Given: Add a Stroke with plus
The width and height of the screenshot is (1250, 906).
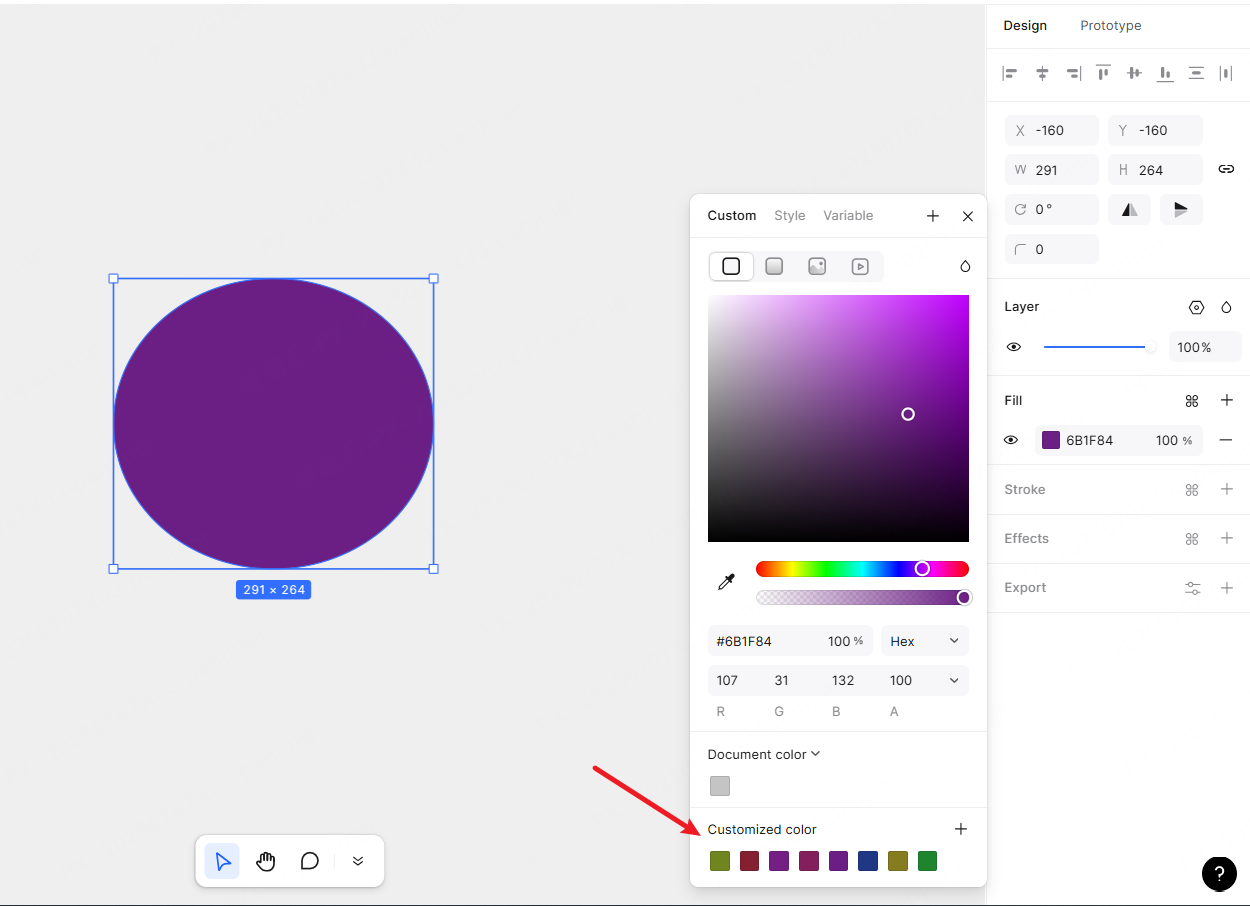Looking at the screenshot, I should pyautogui.click(x=1227, y=489).
